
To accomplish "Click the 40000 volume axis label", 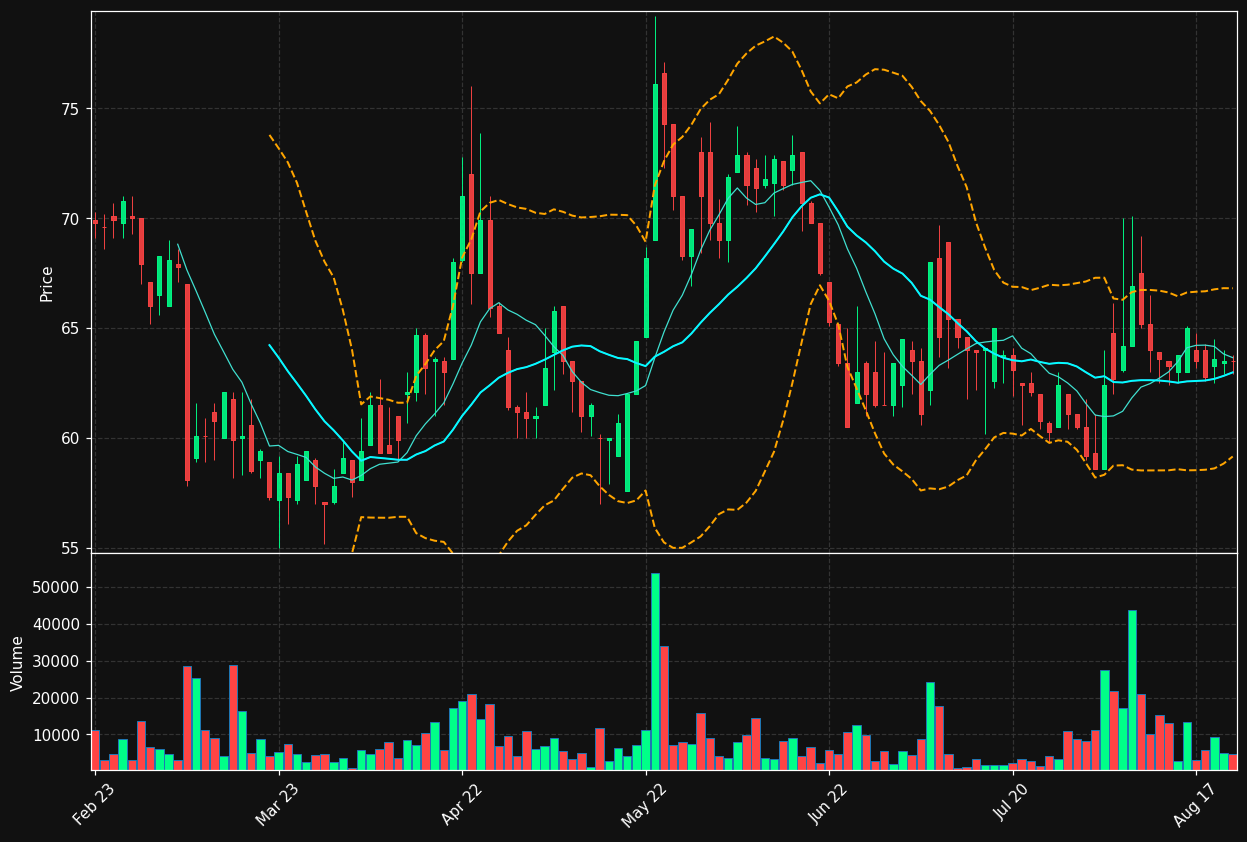I will (x=55, y=625).
